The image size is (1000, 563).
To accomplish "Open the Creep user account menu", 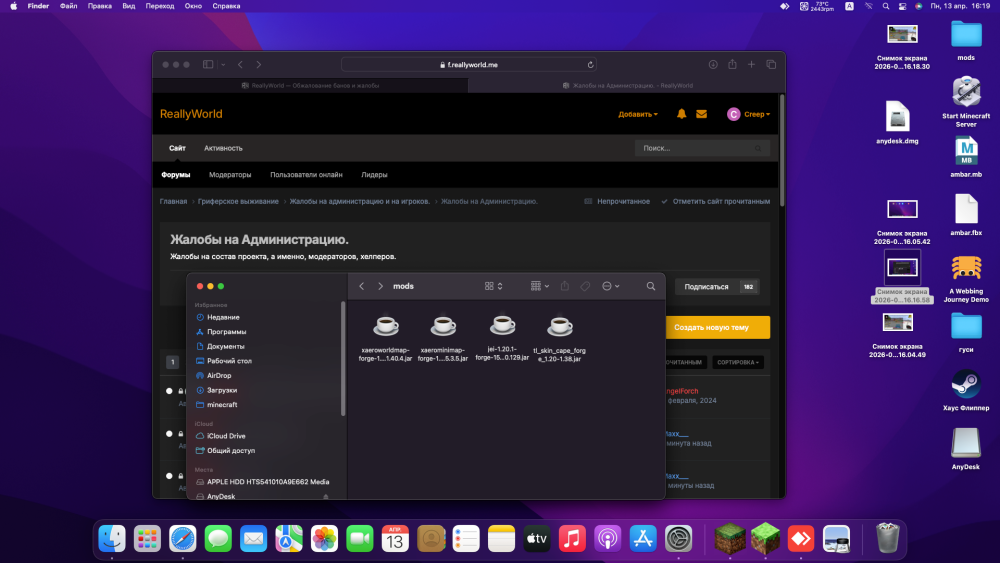I will click(x=749, y=114).
